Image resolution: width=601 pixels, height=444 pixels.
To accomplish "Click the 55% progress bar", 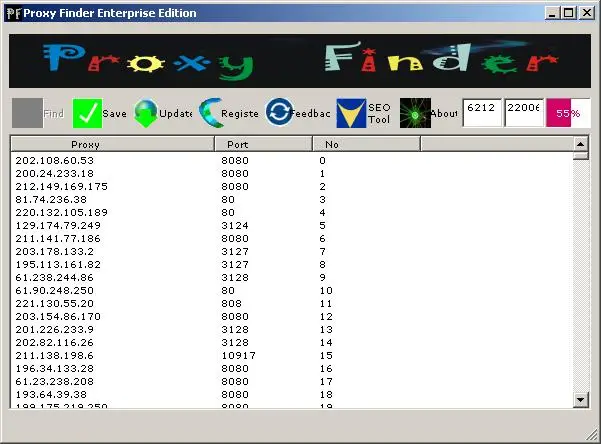I will (x=568, y=113).
